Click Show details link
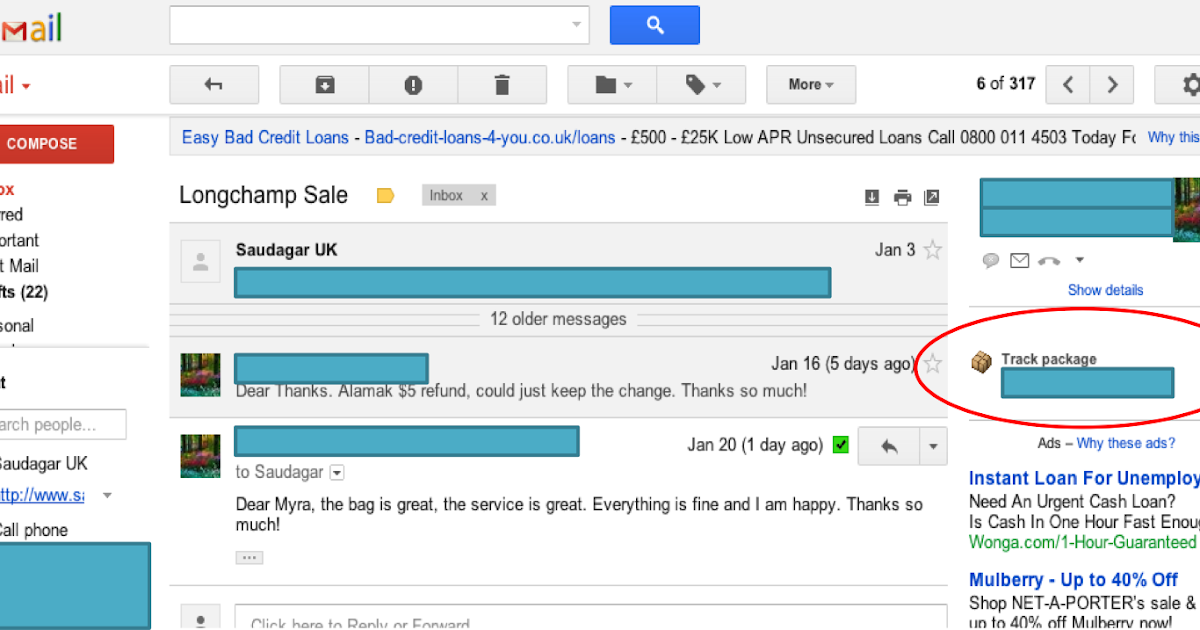This screenshot has height=630, width=1200. pos(1105,290)
